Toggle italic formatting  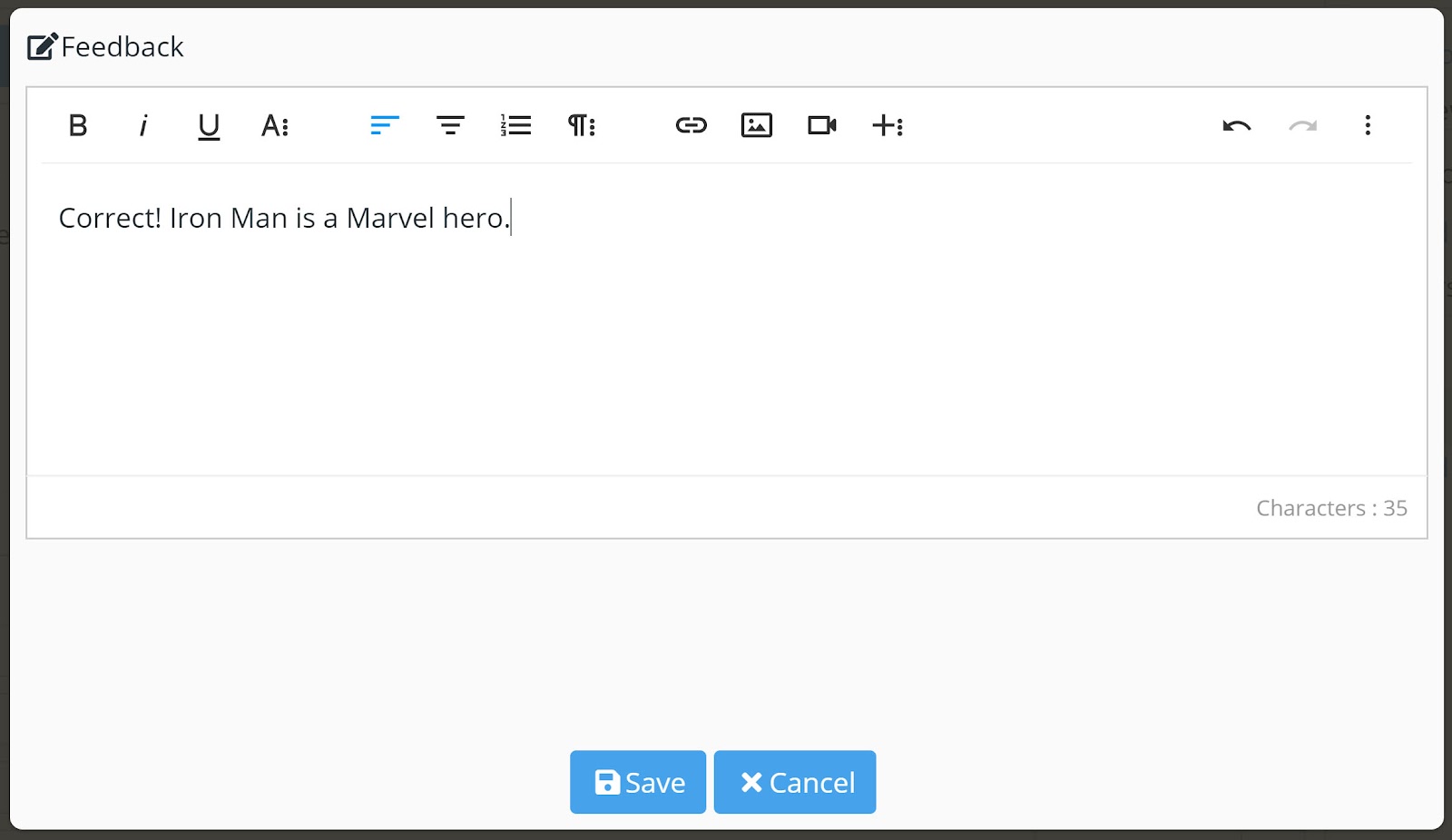click(x=143, y=125)
